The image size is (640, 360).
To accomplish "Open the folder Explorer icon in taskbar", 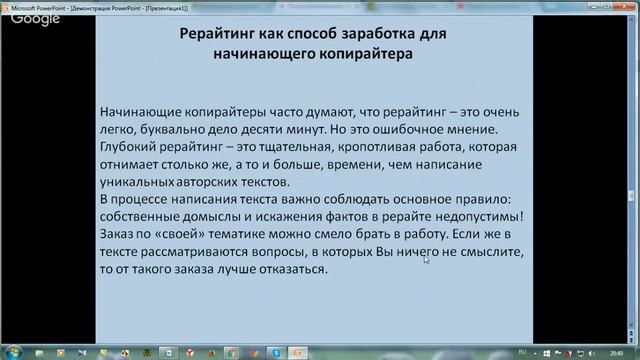I will pyautogui.click(x=39, y=353).
